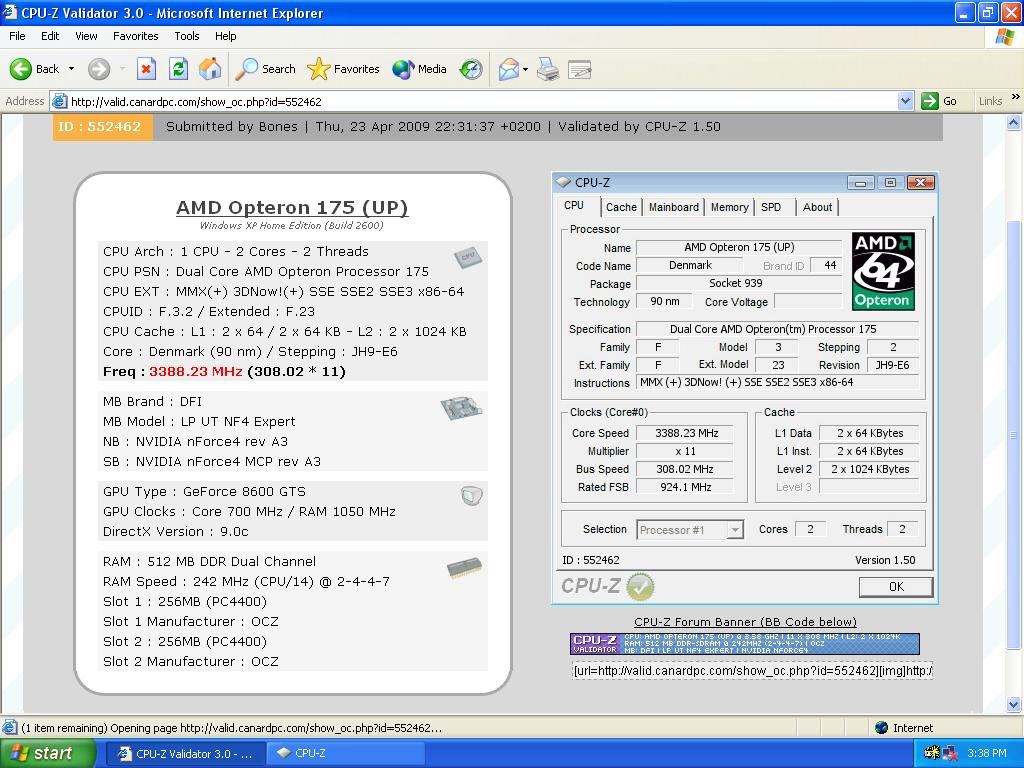Open Favorites star toolbar button
Screen dimensions: 1024x768
click(x=343, y=69)
